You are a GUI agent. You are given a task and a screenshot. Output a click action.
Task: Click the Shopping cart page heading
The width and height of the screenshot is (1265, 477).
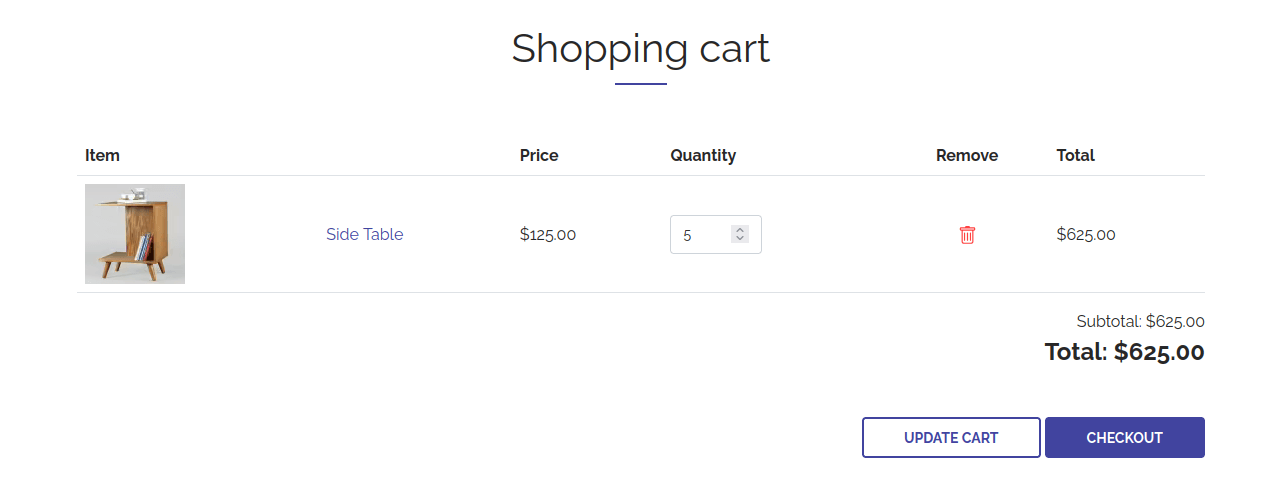(x=641, y=49)
